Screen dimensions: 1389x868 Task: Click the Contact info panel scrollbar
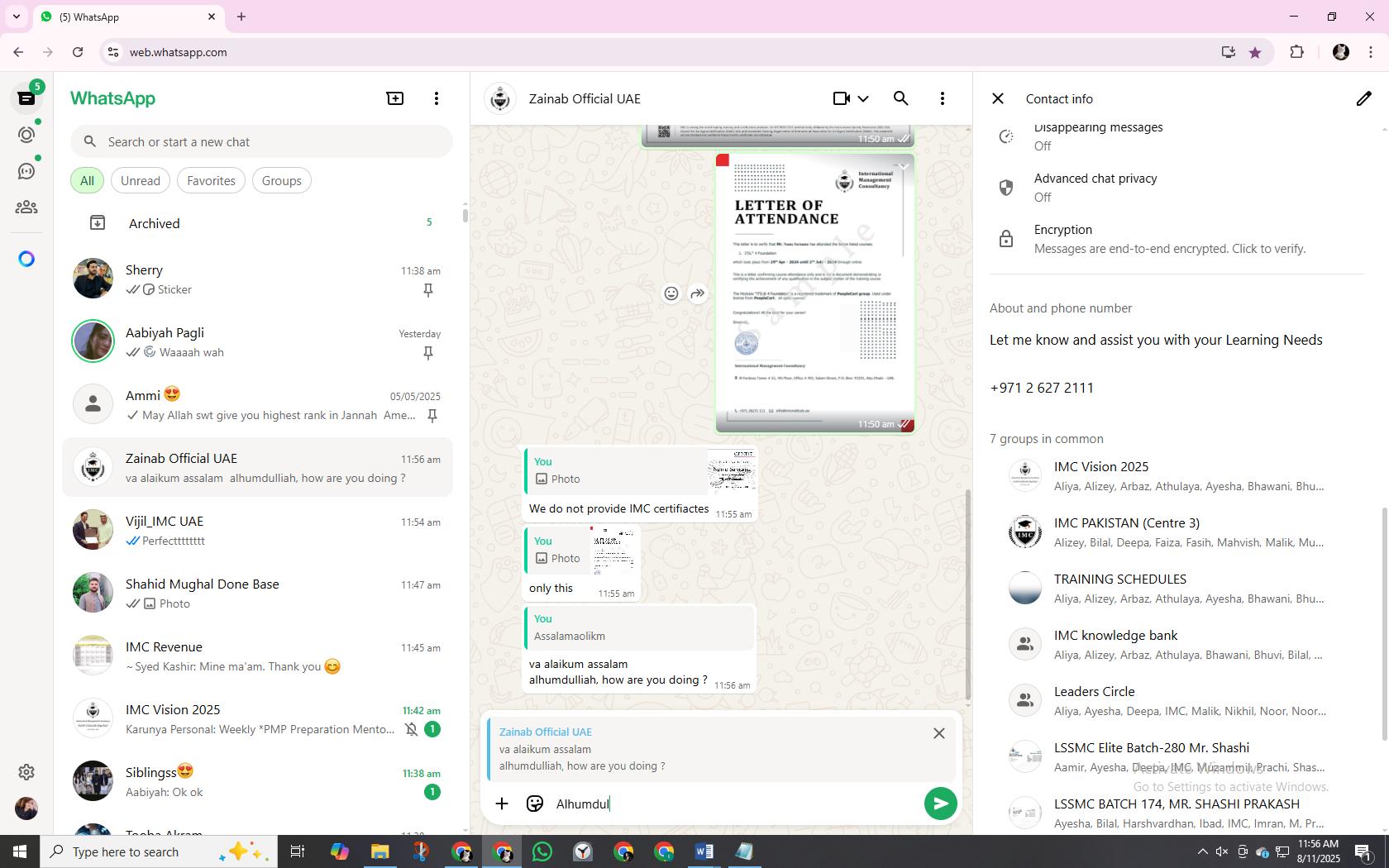pyautogui.click(x=1385, y=623)
